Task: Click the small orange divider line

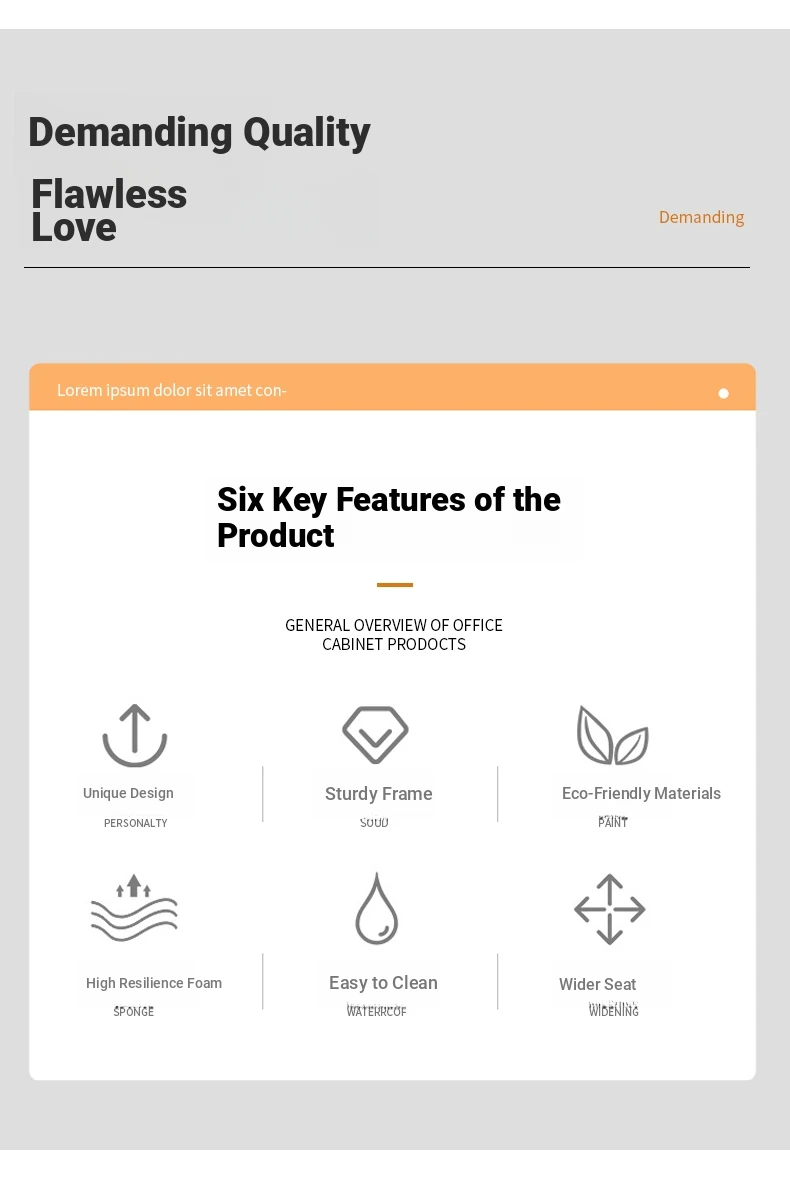Action: [395, 585]
